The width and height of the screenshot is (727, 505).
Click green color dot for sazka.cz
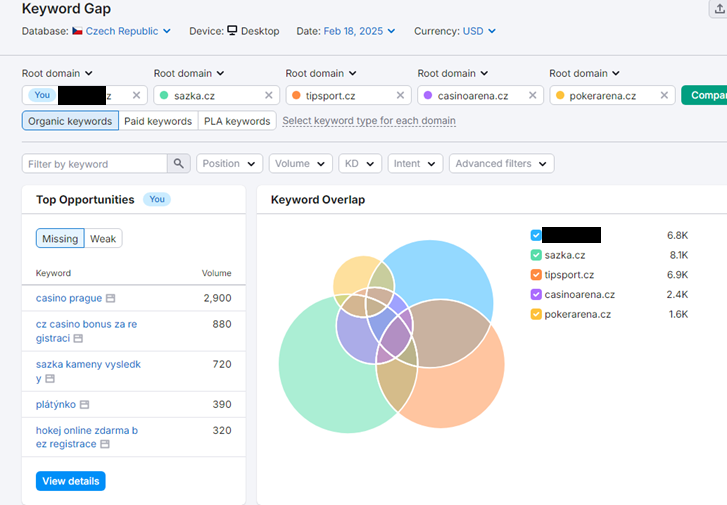pos(164,95)
